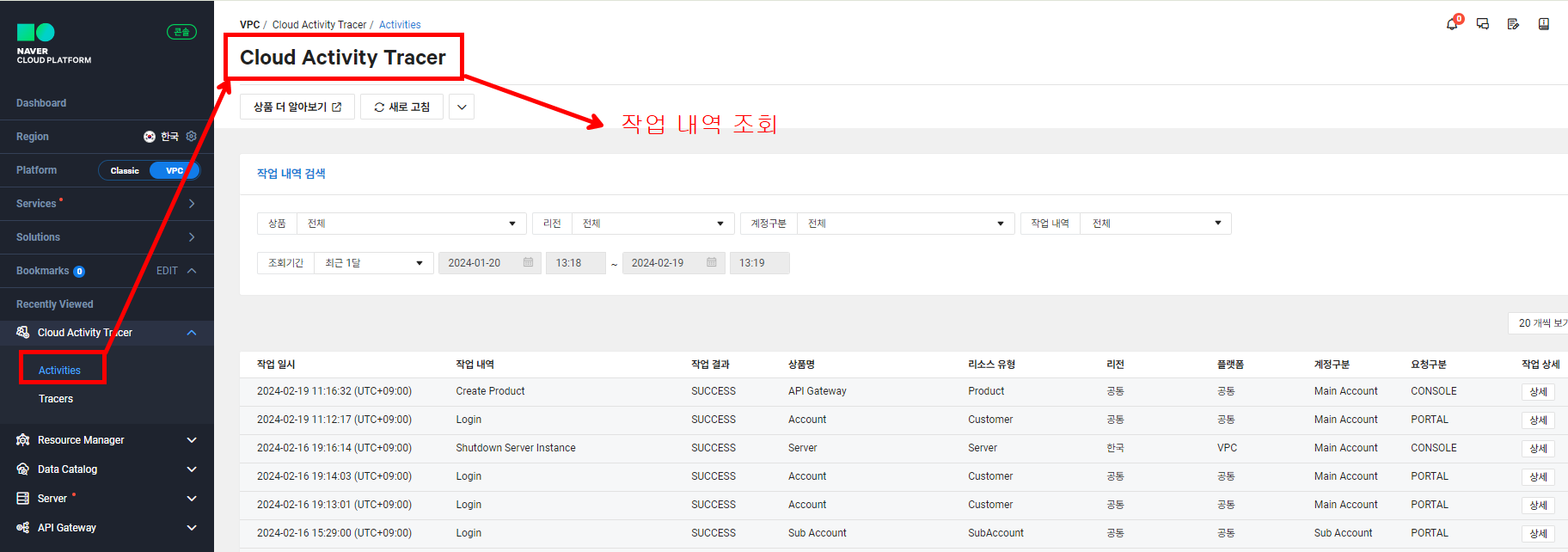This screenshot has width=1568, height=552.
Task: Open 상세 for 19:13:01 Login row
Action: (1539, 506)
